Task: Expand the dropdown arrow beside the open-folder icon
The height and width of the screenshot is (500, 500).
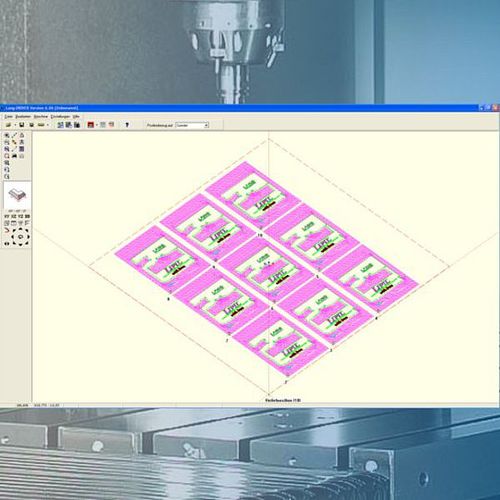Action: tap(15, 125)
